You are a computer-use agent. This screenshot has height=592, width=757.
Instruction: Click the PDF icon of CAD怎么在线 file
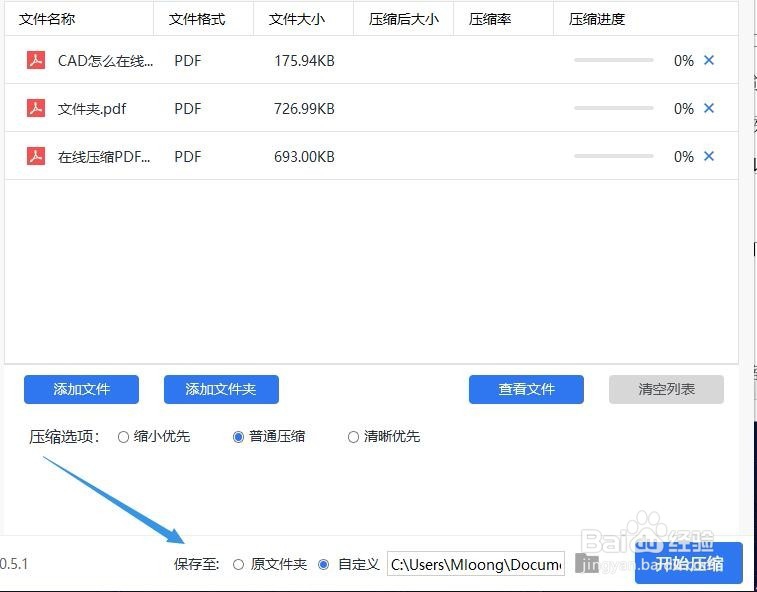tap(36, 60)
